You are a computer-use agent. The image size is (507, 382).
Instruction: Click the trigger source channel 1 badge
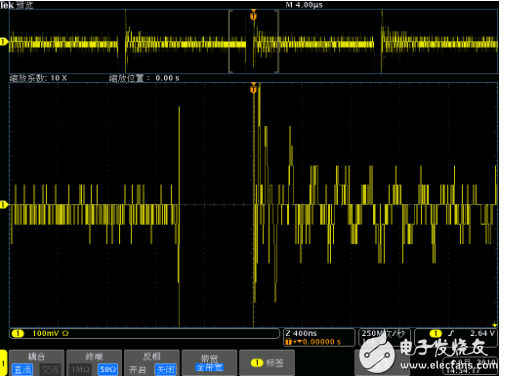435,333
